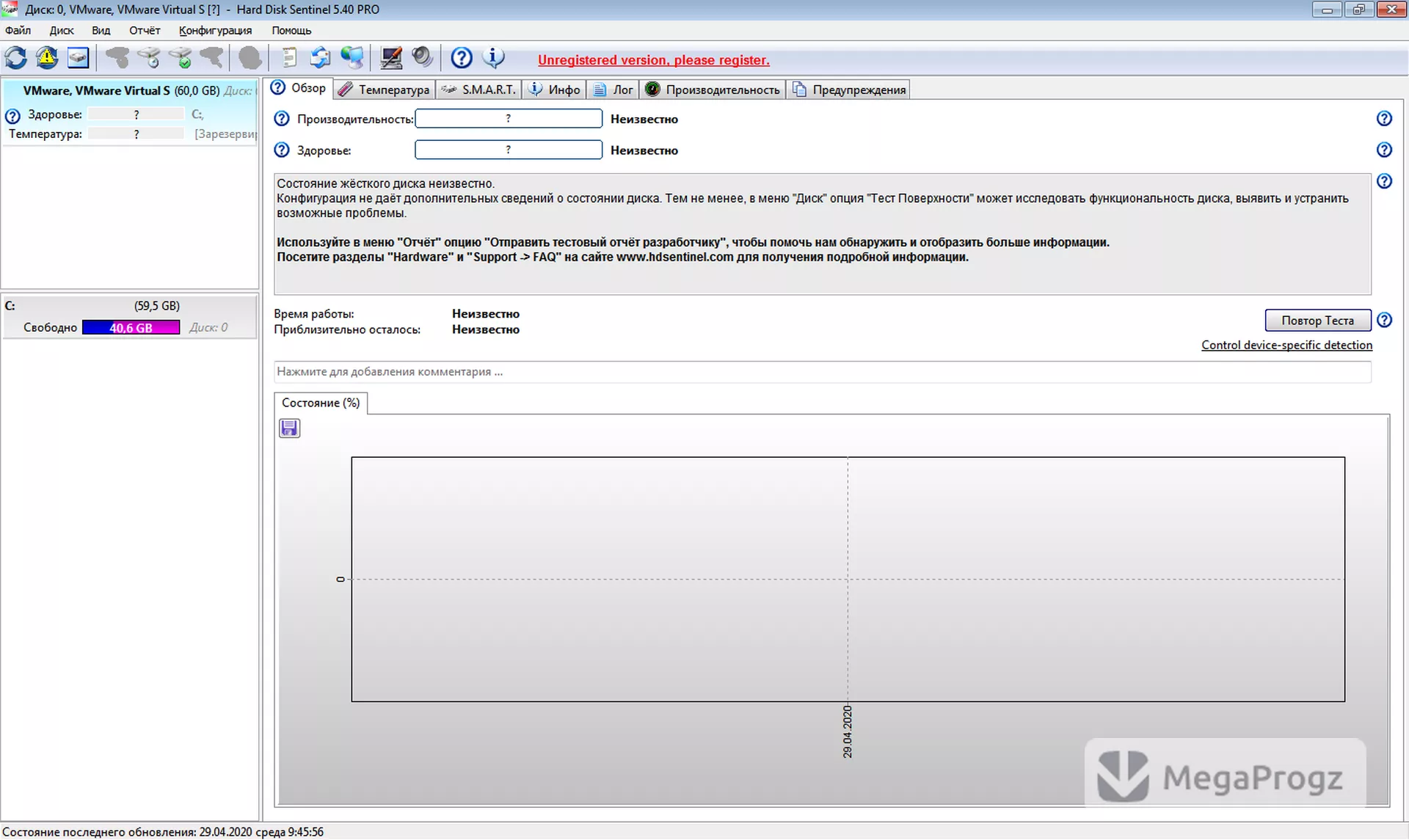
Task: Click the Unregistered version, please register link
Action: [653, 60]
